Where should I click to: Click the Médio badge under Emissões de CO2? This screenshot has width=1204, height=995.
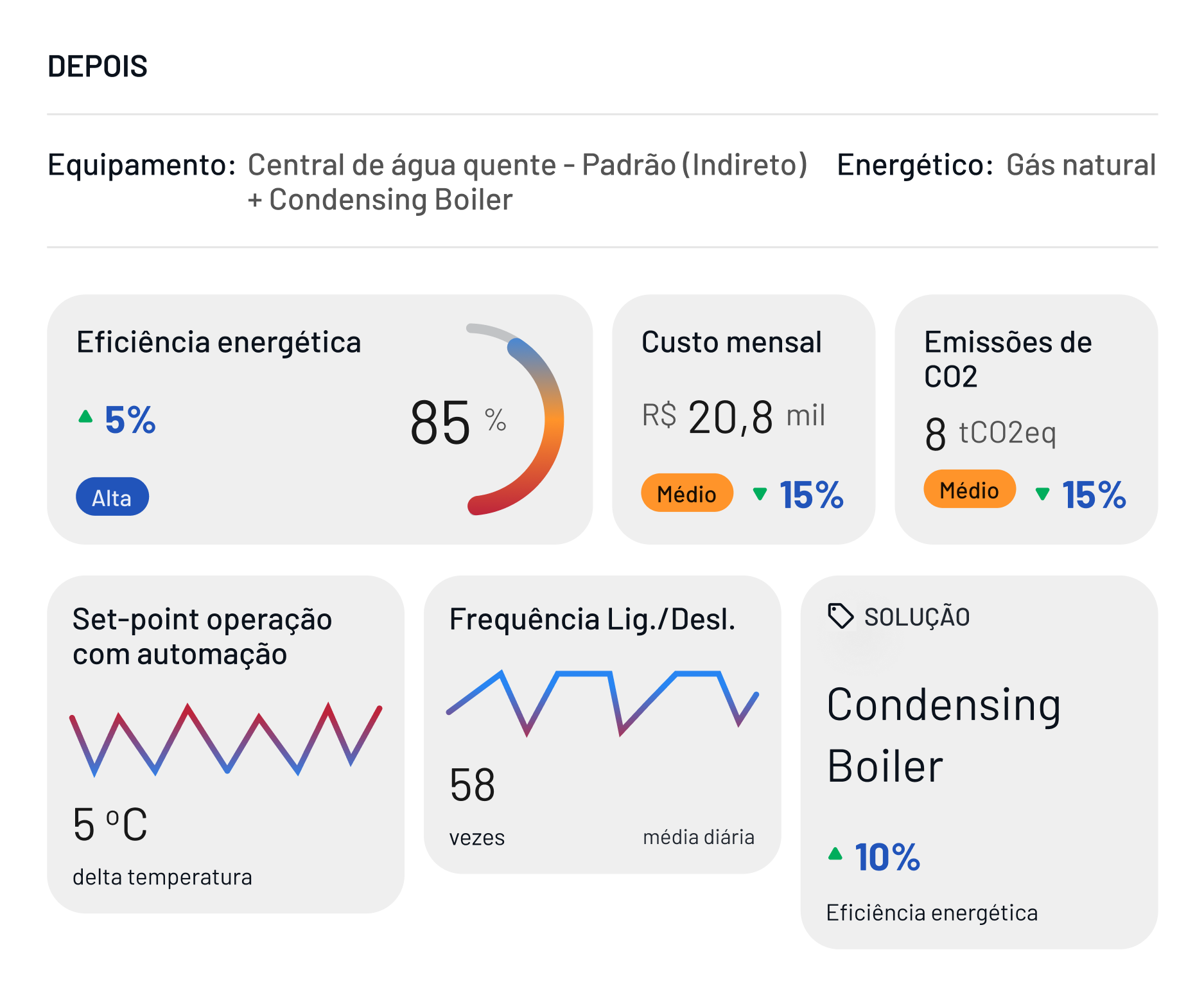click(970, 489)
